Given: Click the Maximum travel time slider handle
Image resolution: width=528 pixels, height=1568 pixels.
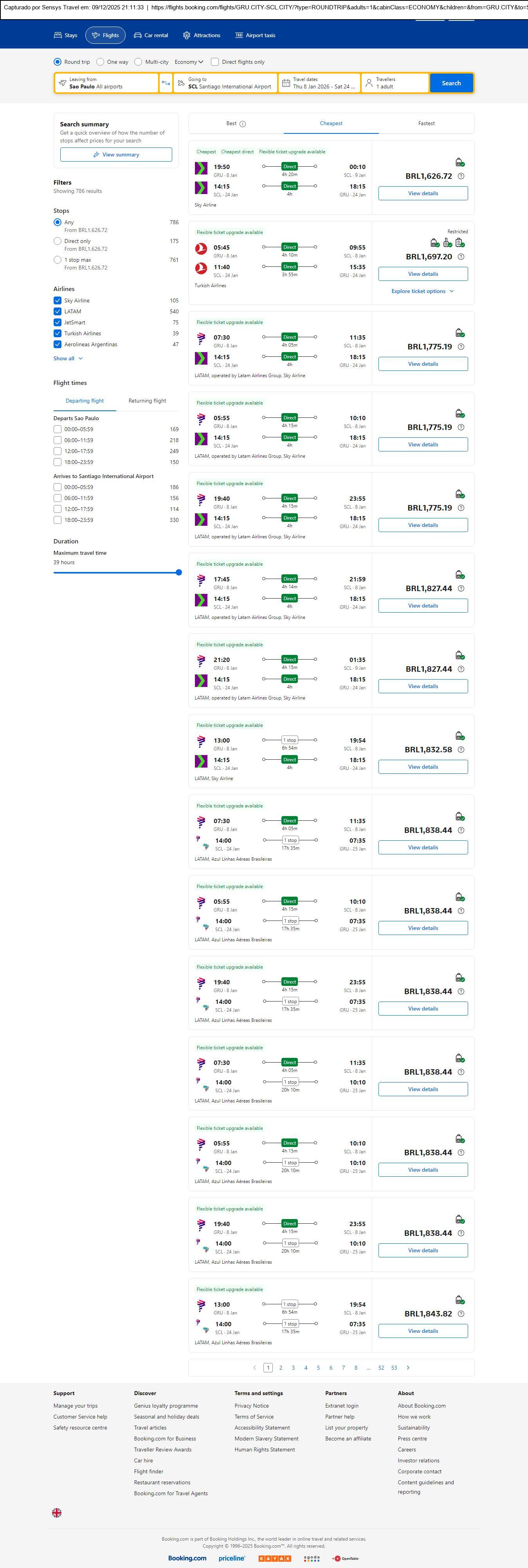Looking at the screenshot, I should 178,572.
